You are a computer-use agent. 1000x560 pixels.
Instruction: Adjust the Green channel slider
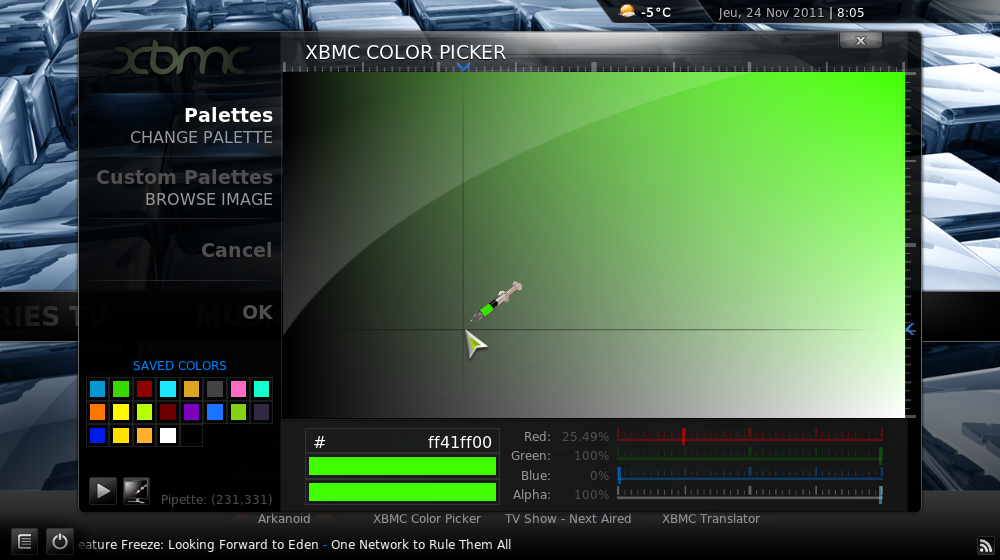tap(750, 456)
